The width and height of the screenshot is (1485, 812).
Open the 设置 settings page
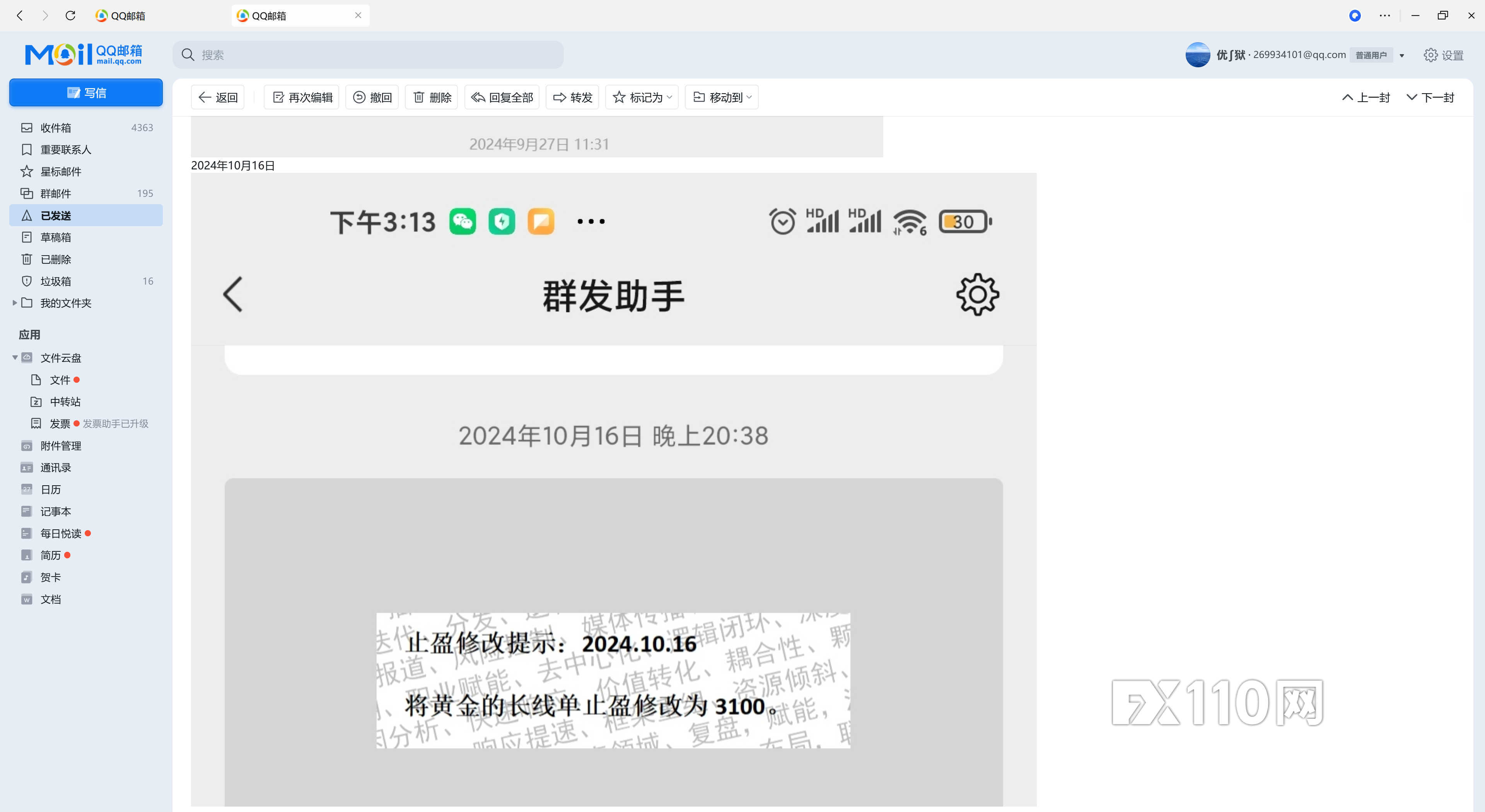(x=1444, y=55)
